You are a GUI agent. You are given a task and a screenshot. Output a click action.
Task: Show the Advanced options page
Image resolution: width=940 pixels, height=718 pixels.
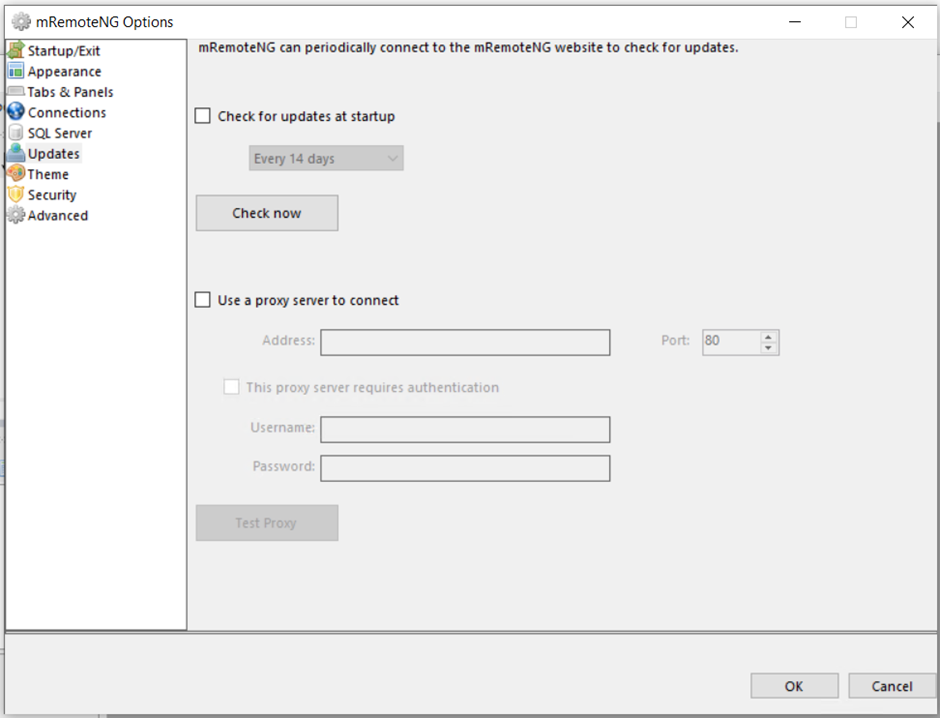pyautogui.click(x=58, y=215)
